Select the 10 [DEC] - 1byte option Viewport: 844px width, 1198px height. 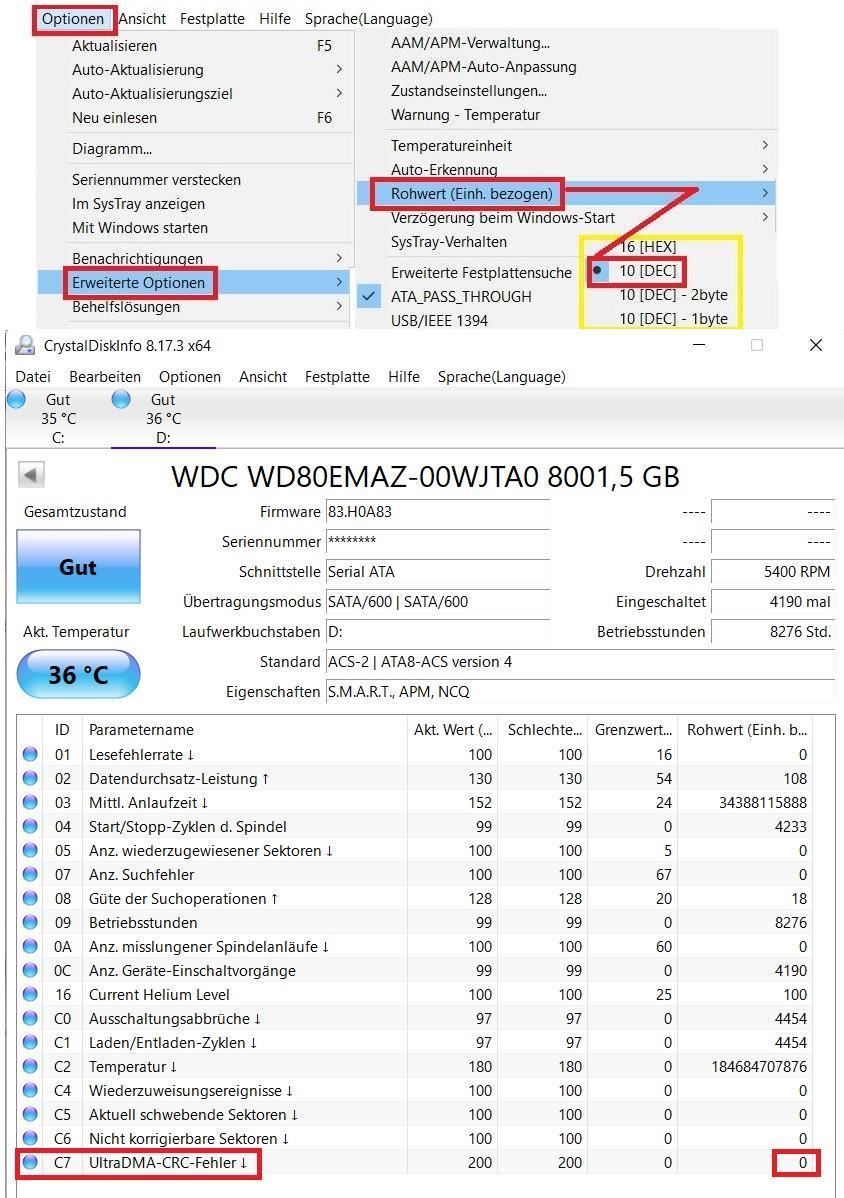tap(673, 319)
